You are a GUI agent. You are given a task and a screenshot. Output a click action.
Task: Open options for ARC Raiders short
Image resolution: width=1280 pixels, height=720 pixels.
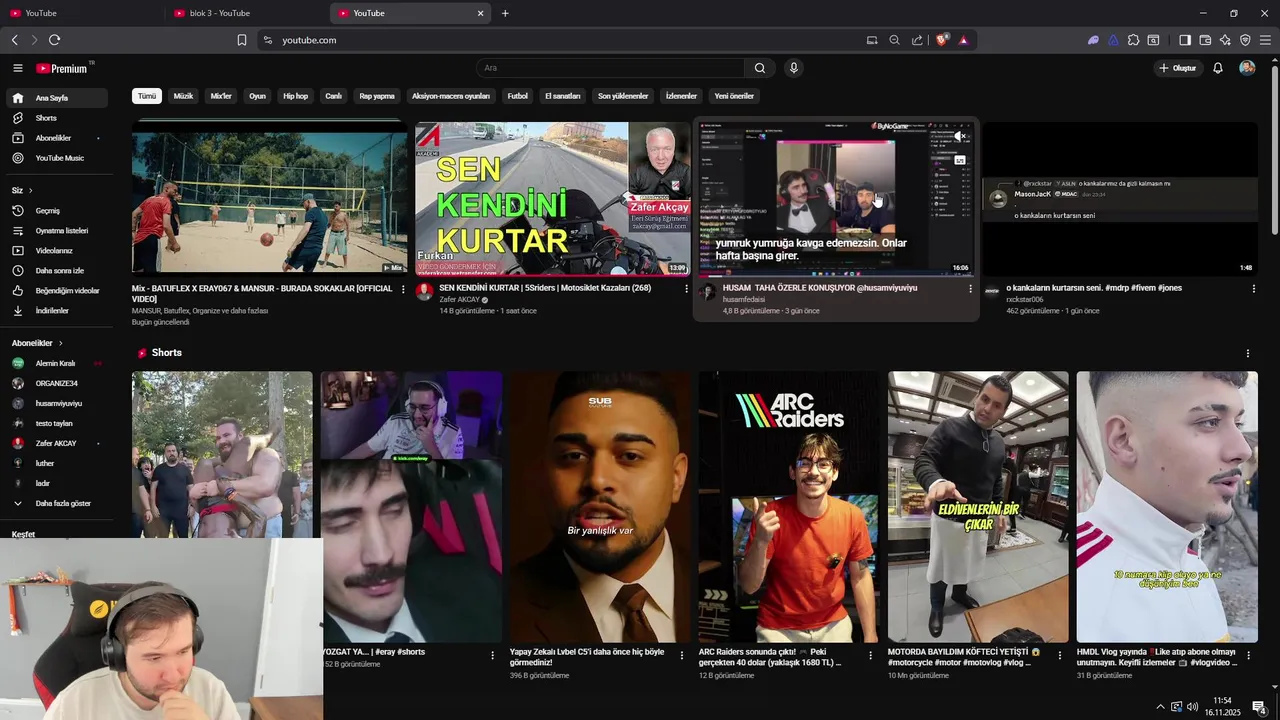click(x=871, y=655)
